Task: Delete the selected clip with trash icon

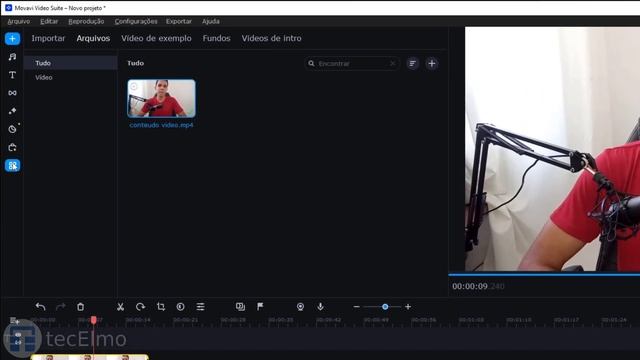Action: point(80,307)
